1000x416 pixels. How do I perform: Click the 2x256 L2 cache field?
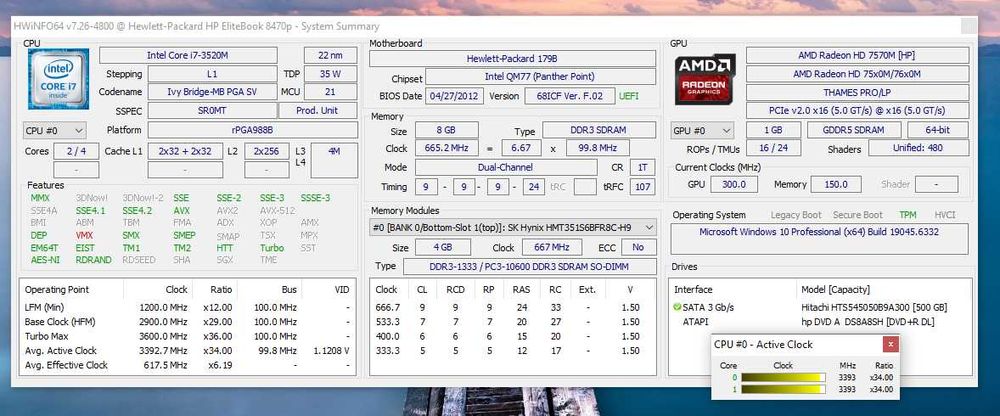[x=267, y=152]
